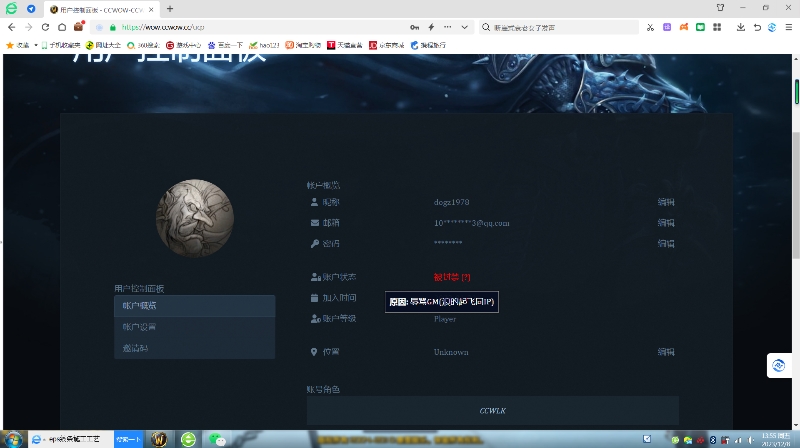Screen dimensions: 800x448
Task: Open the World of Warcraft taskbar icon
Action: click(159, 439)
